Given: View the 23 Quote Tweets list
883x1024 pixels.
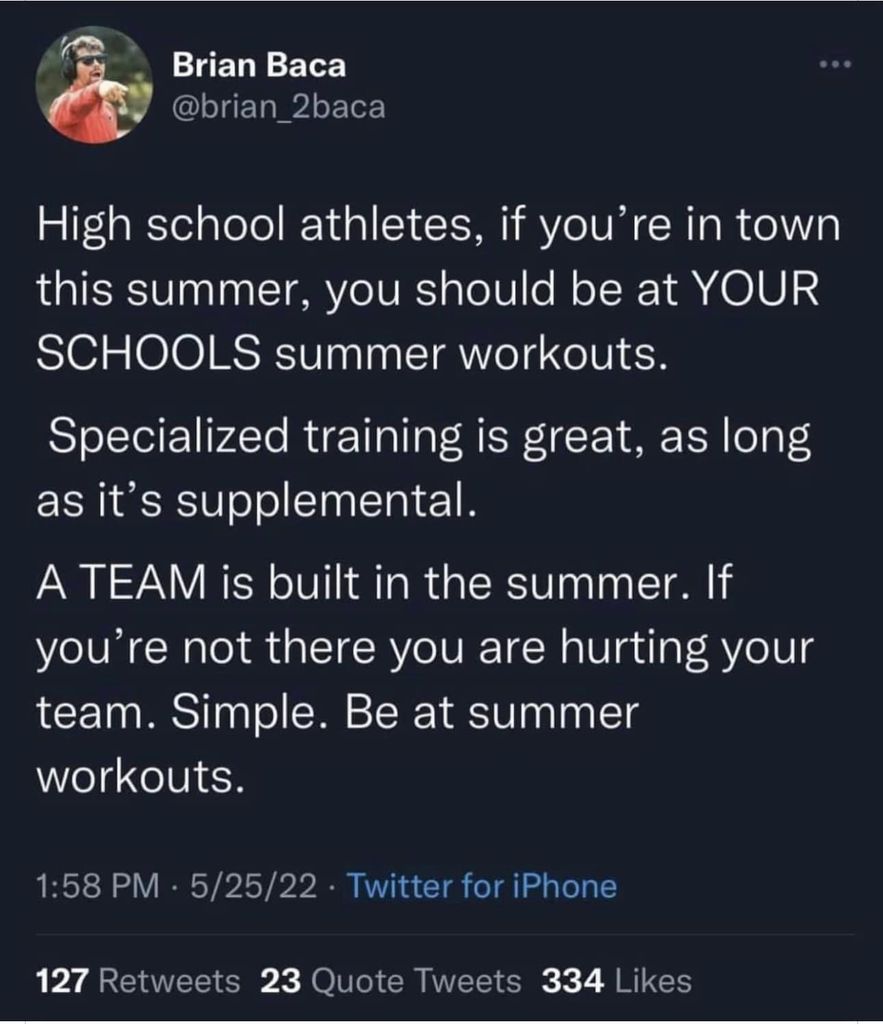Looking at the screenshot, I should click(391, 981).
